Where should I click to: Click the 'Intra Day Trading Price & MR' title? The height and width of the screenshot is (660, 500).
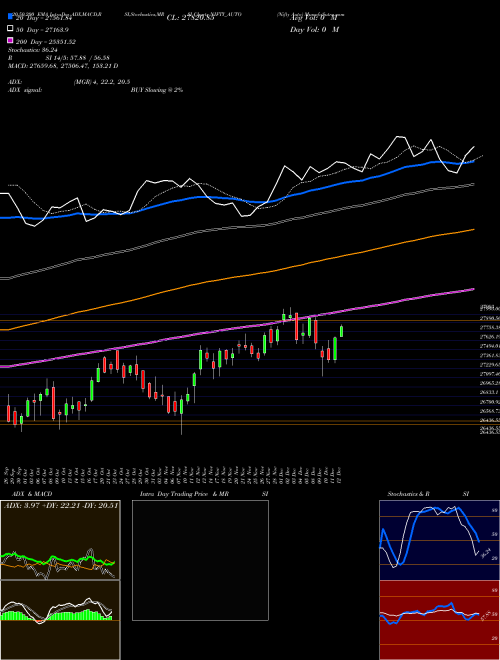184,494
